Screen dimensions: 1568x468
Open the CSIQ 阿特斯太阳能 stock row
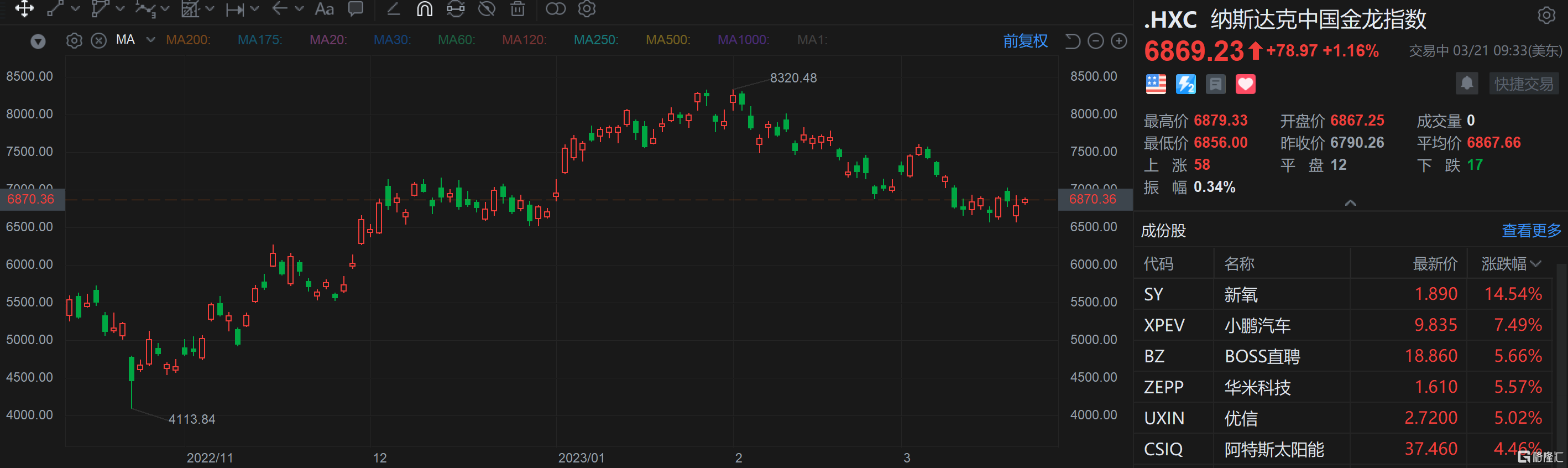[x=1345, y=450]
